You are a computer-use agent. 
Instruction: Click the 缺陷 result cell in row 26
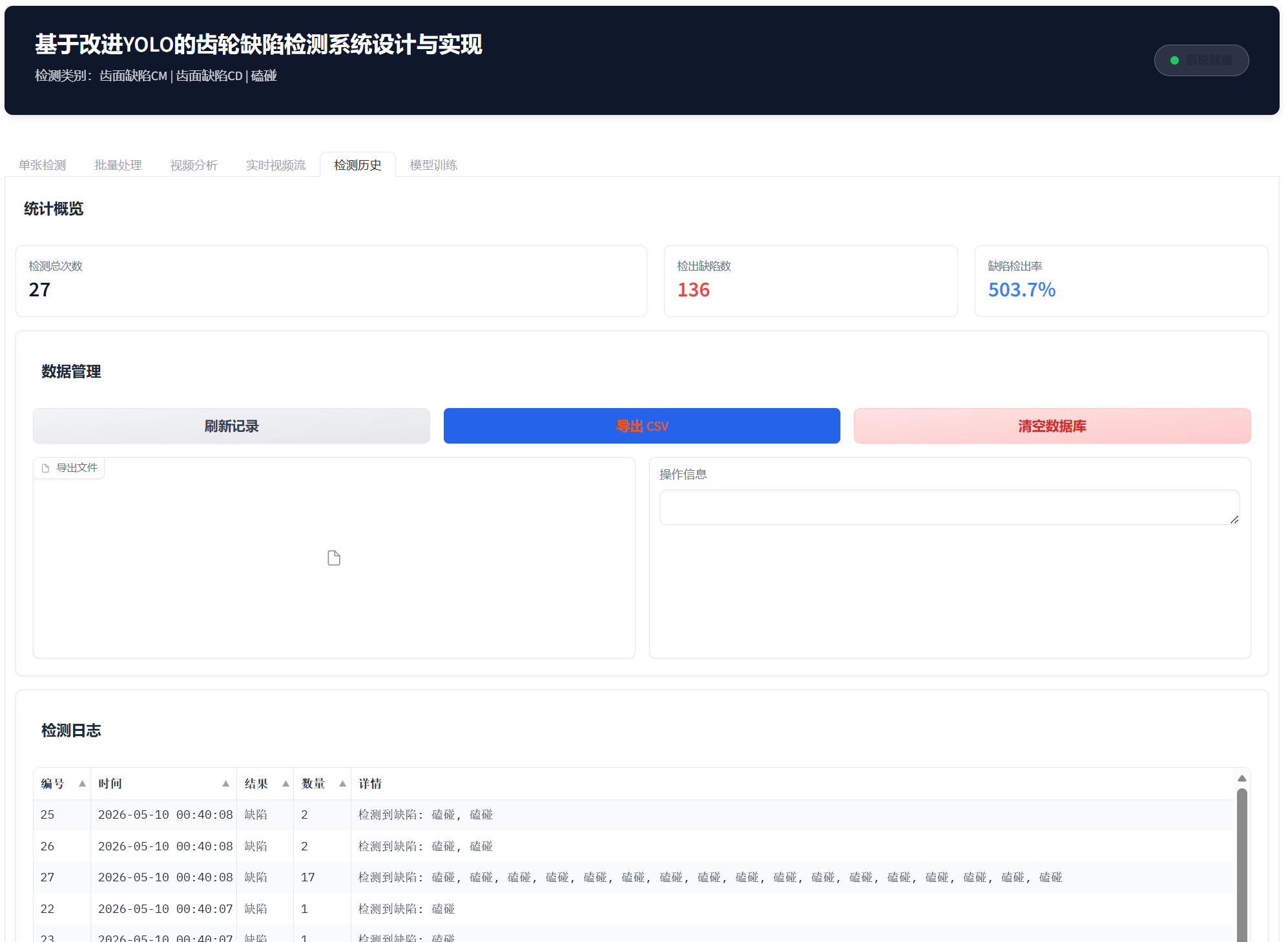pyautogui.click(x=265, y=846)
